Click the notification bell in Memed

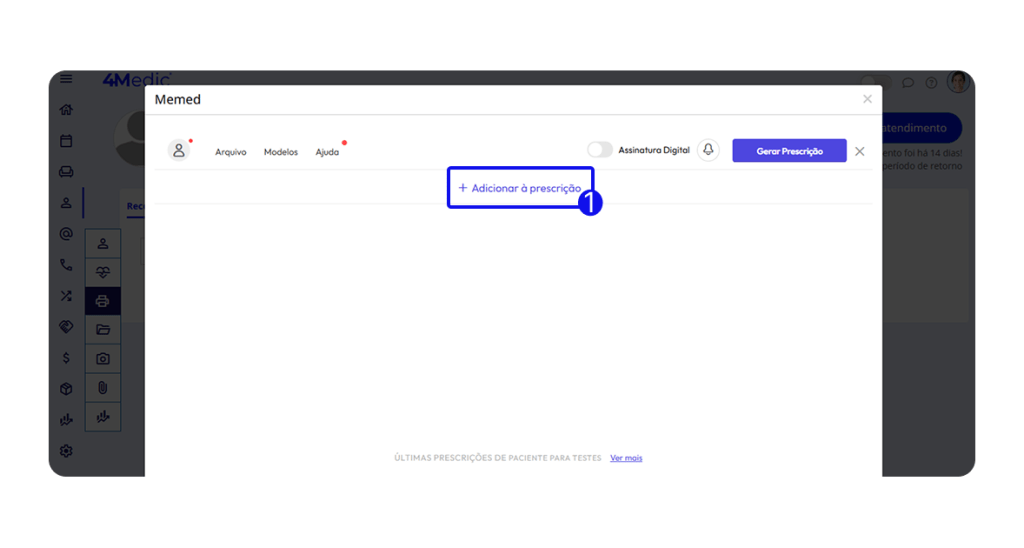708,150
